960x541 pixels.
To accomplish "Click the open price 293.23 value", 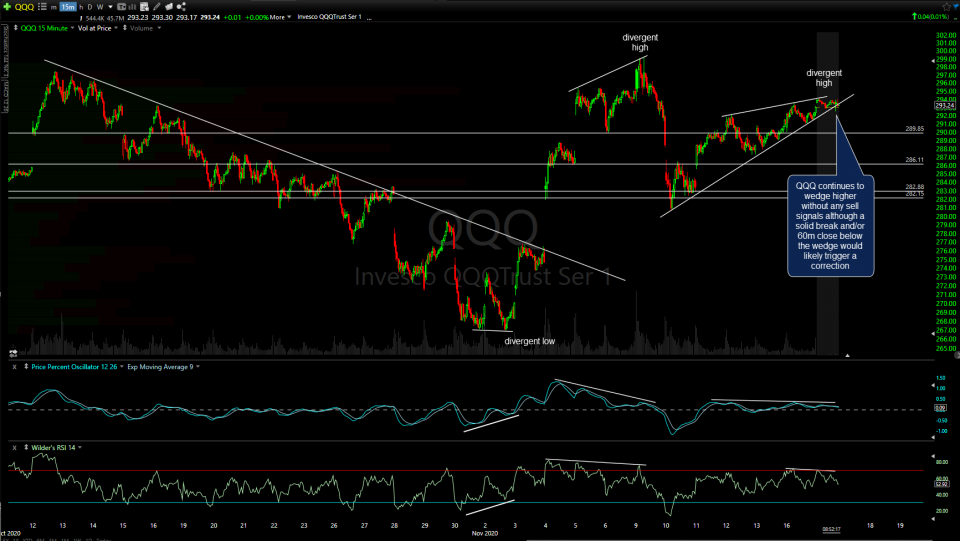I will [137, 18].
